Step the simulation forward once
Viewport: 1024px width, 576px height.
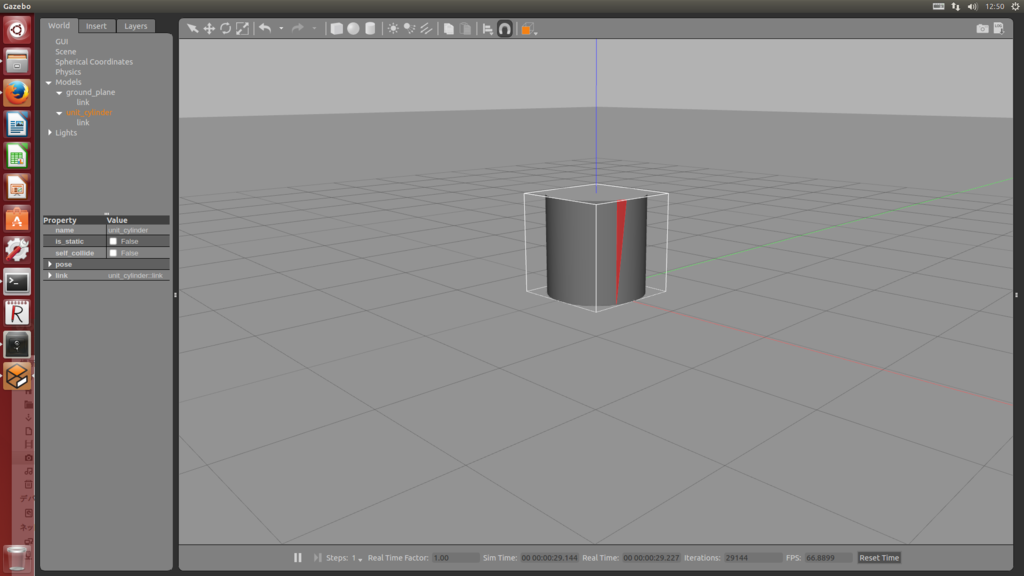pyautogui.click(x=317, y=558)
